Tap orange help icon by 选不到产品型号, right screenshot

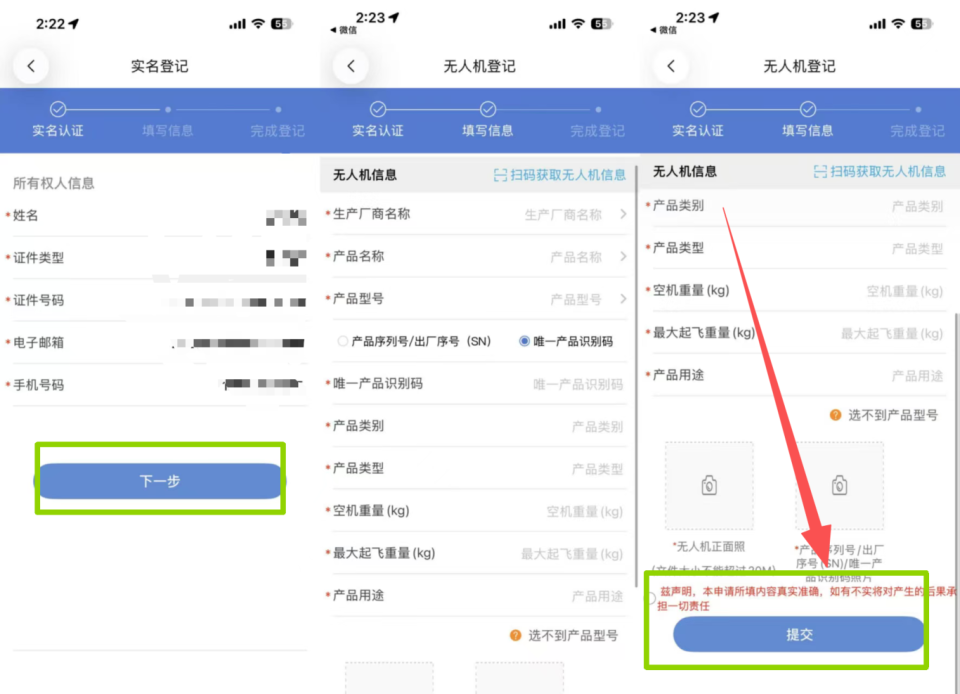[836, 415]
